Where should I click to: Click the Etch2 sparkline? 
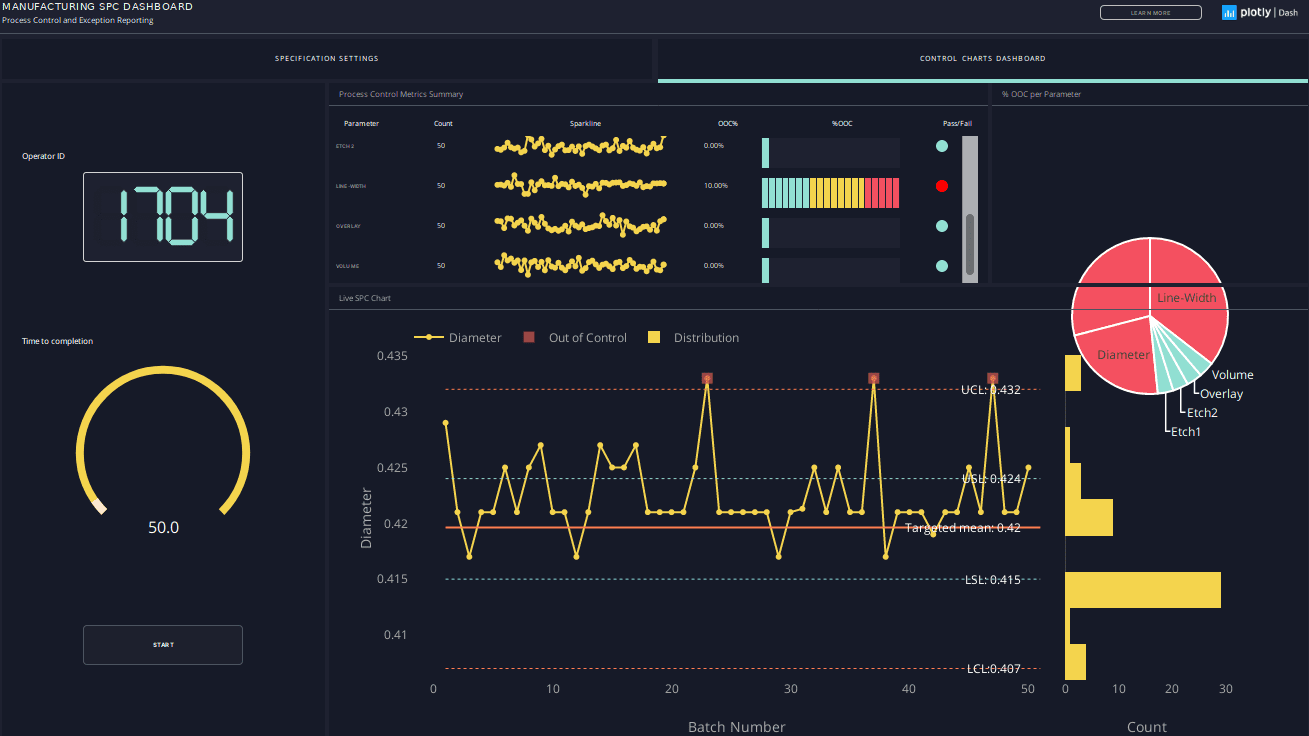click(580, 146)
